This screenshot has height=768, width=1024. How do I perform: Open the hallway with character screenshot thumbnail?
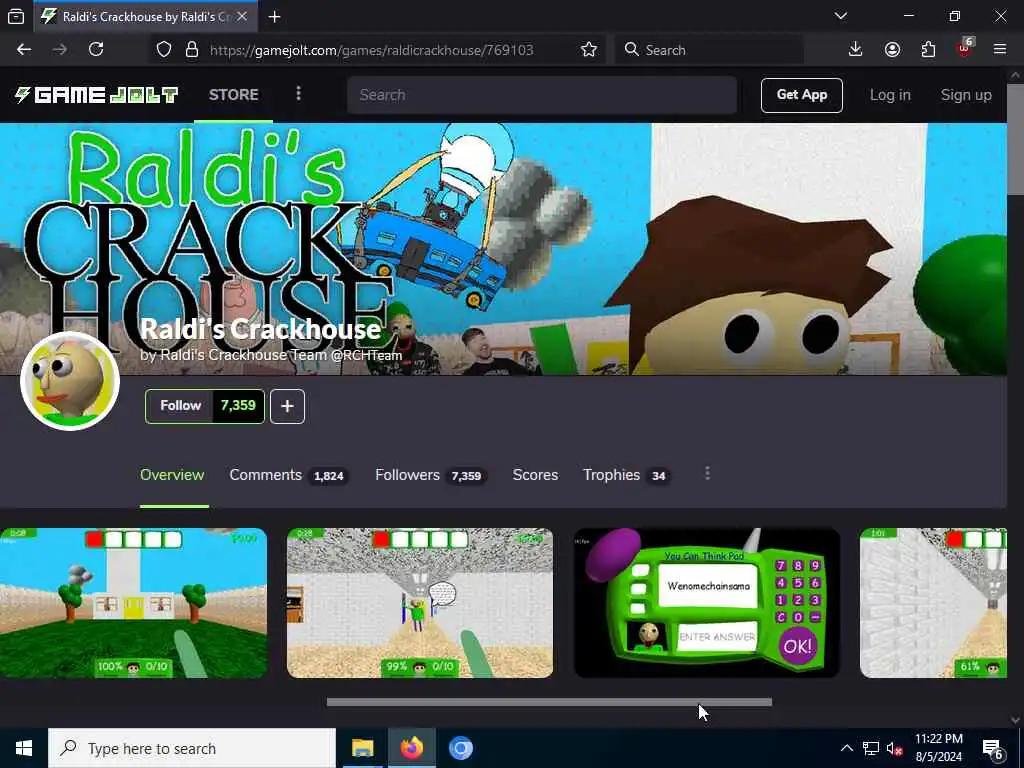[x=420, y=603]
